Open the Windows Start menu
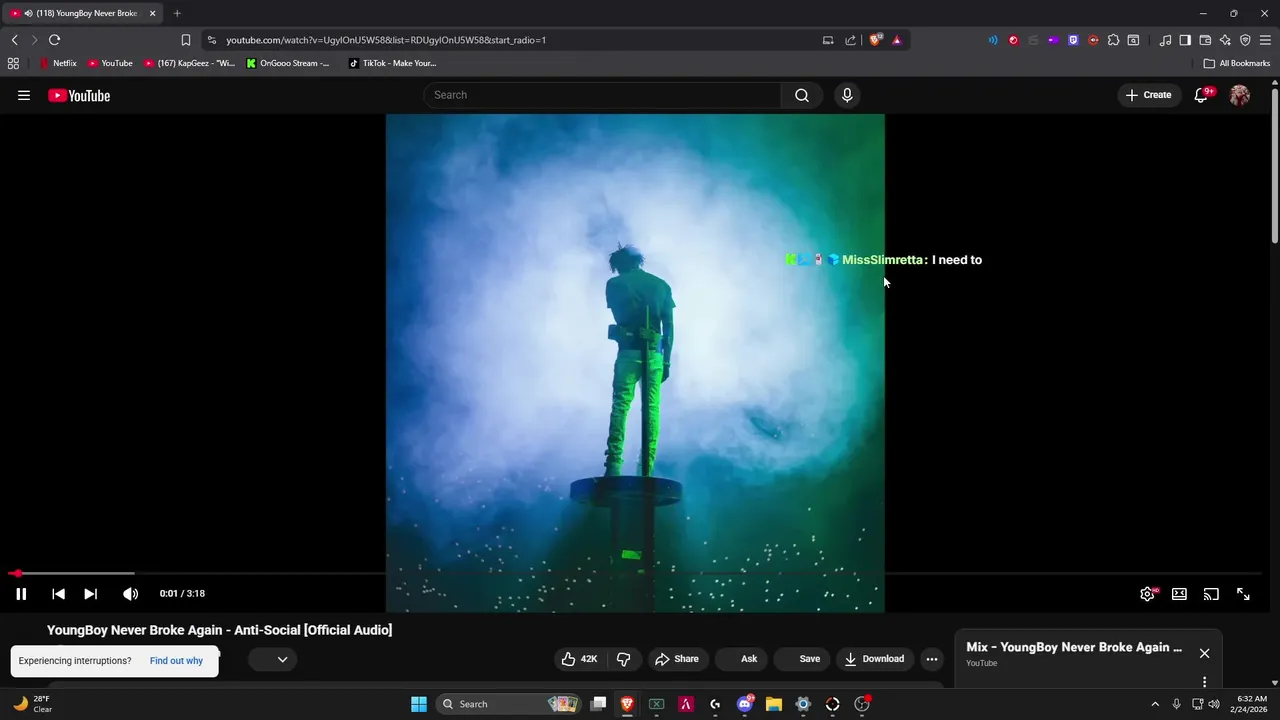Screen dimensions: 1280x720 coord(418,704)
